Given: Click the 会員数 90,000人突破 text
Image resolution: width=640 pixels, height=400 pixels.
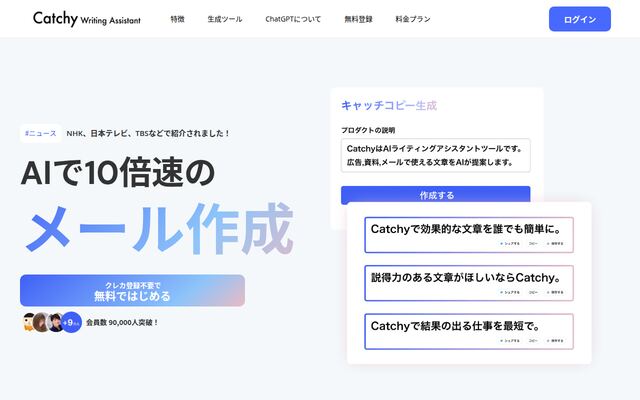Looking at the screenshot, I should click(x=122, y=322).
